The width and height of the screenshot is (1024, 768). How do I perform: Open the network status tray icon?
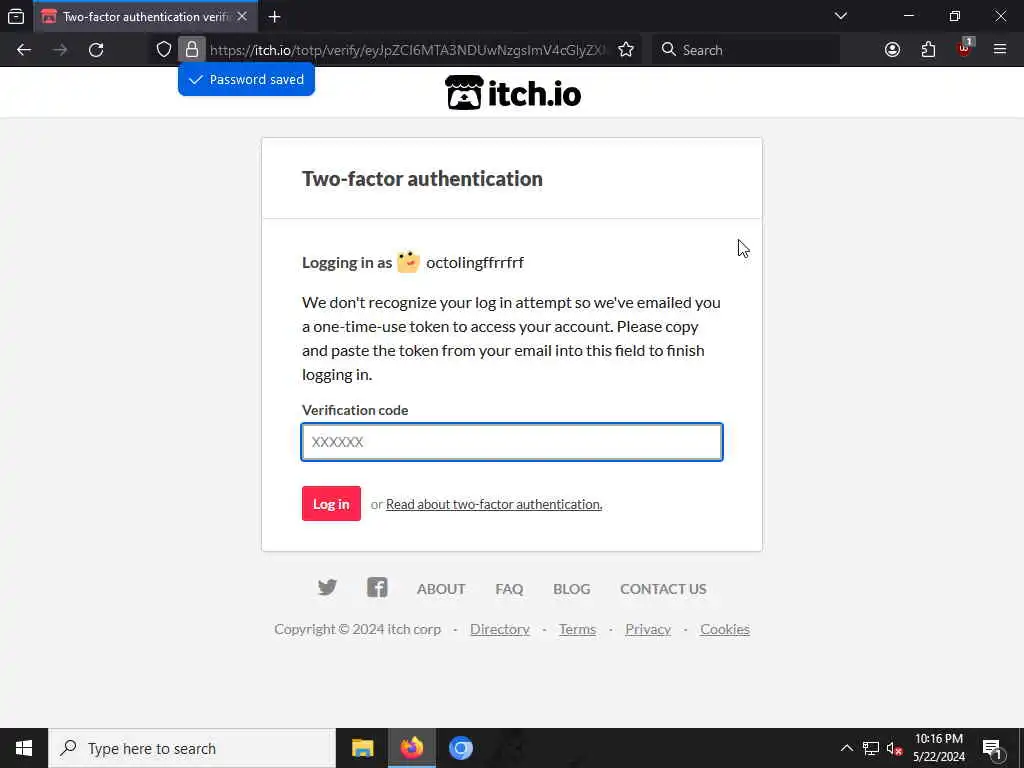871,748
